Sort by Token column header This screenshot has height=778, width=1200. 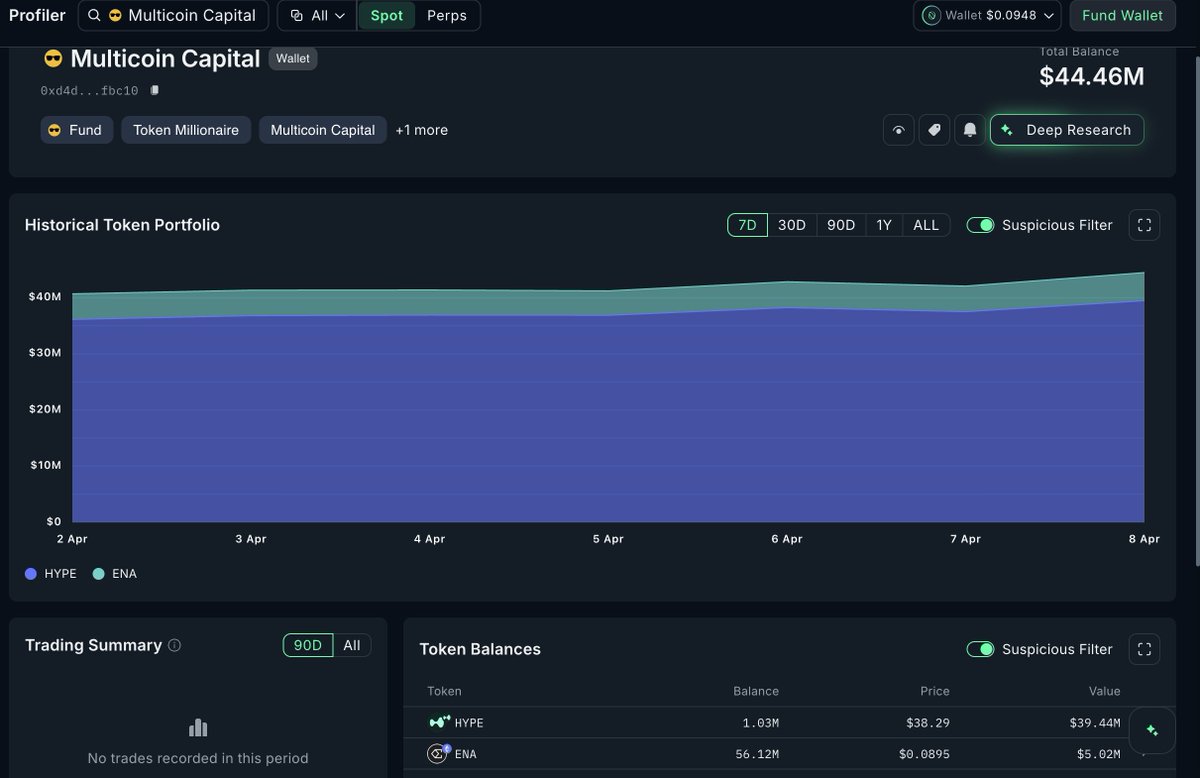444,691
